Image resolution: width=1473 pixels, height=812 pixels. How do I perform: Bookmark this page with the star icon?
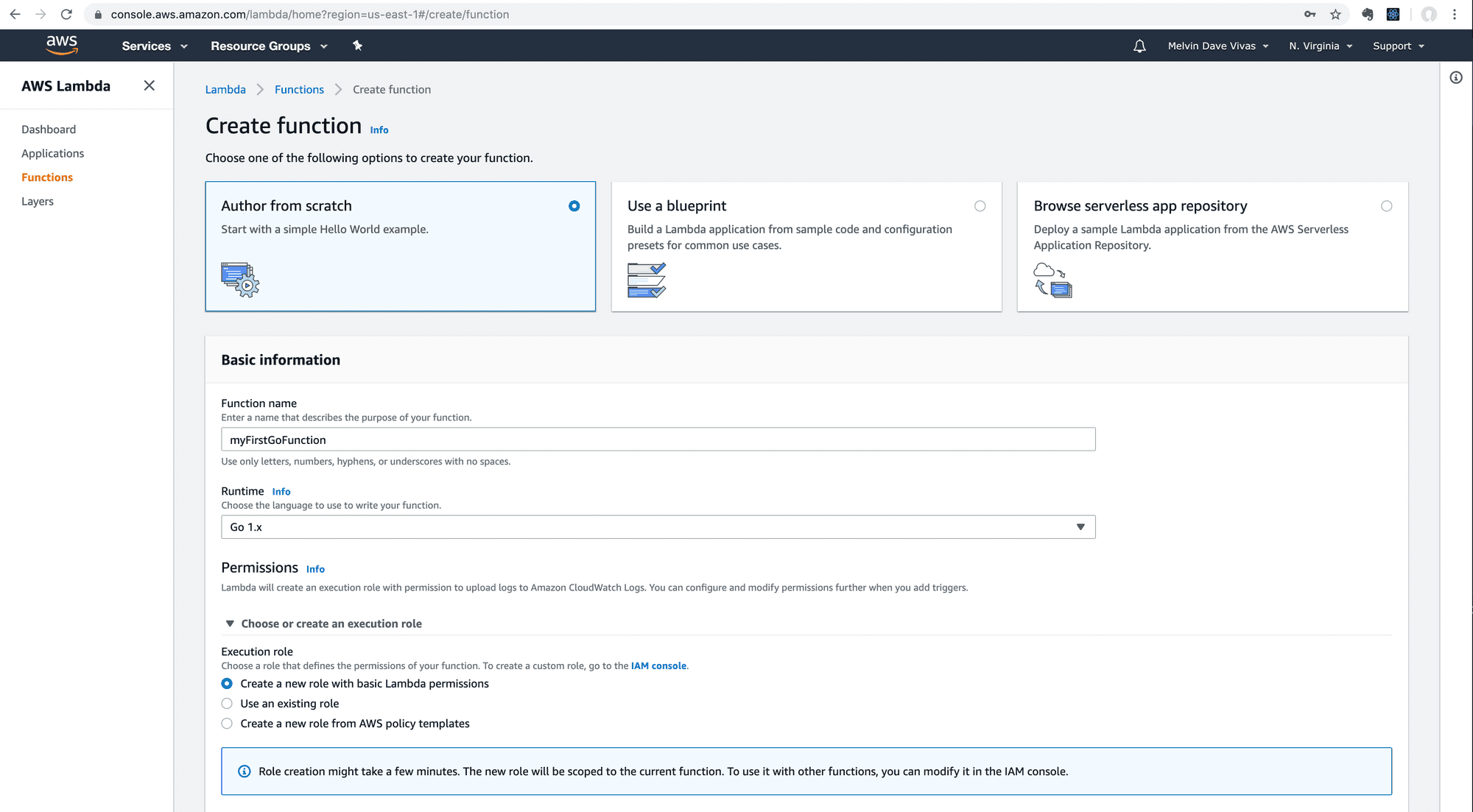pyautogui.click(x=1335, y=14)
